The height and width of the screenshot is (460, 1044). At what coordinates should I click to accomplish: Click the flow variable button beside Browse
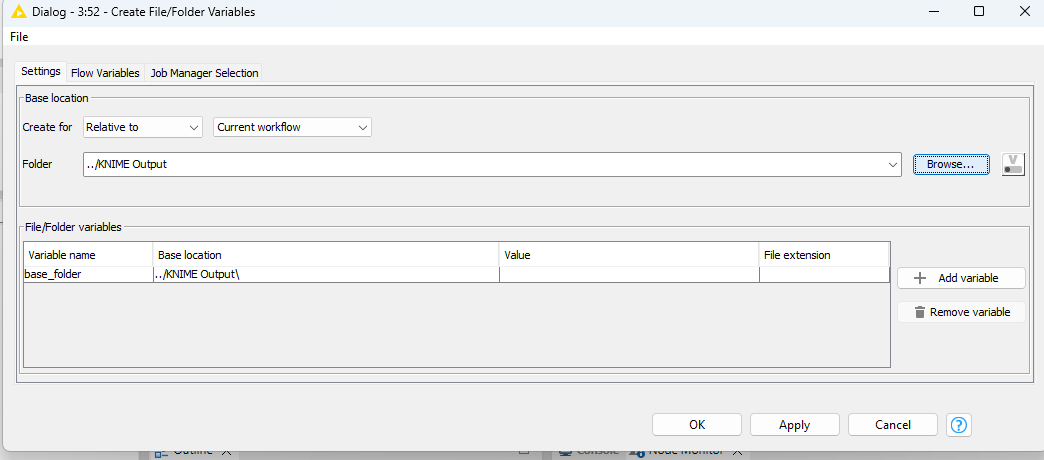(x=1014, y=164)
